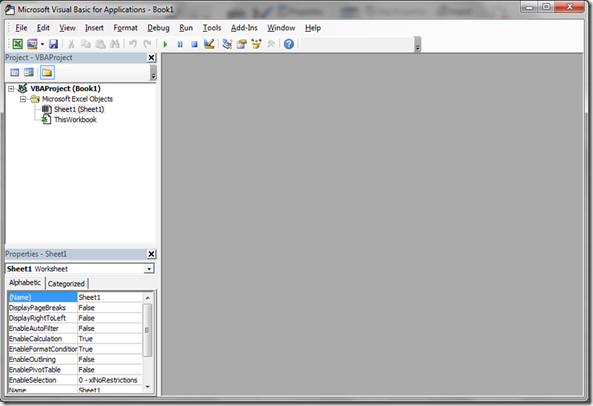Image resolution: width=593 pixels, height=406 pixels.
Task: Open Project Explorer toolbar icon
Action: (227, 44)
